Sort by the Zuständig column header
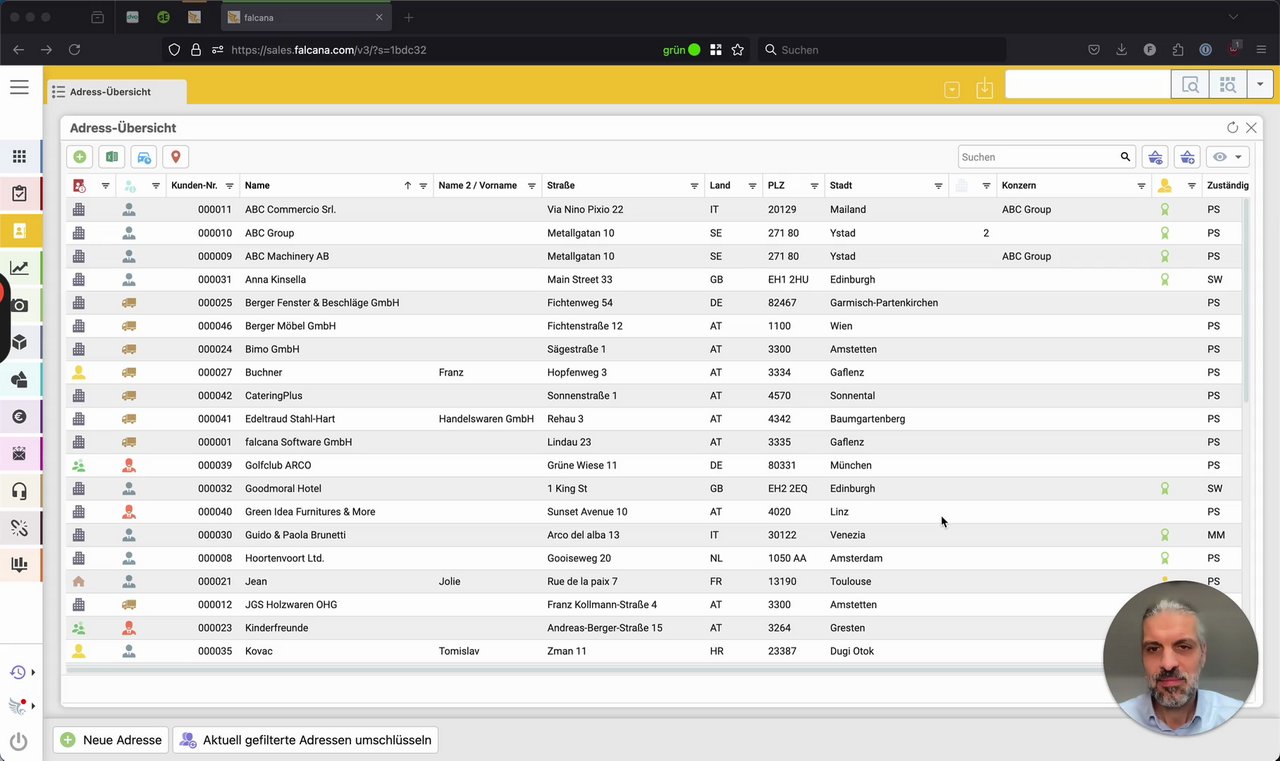Screen dimensions: 1280x761 [x=1228, y=186]
